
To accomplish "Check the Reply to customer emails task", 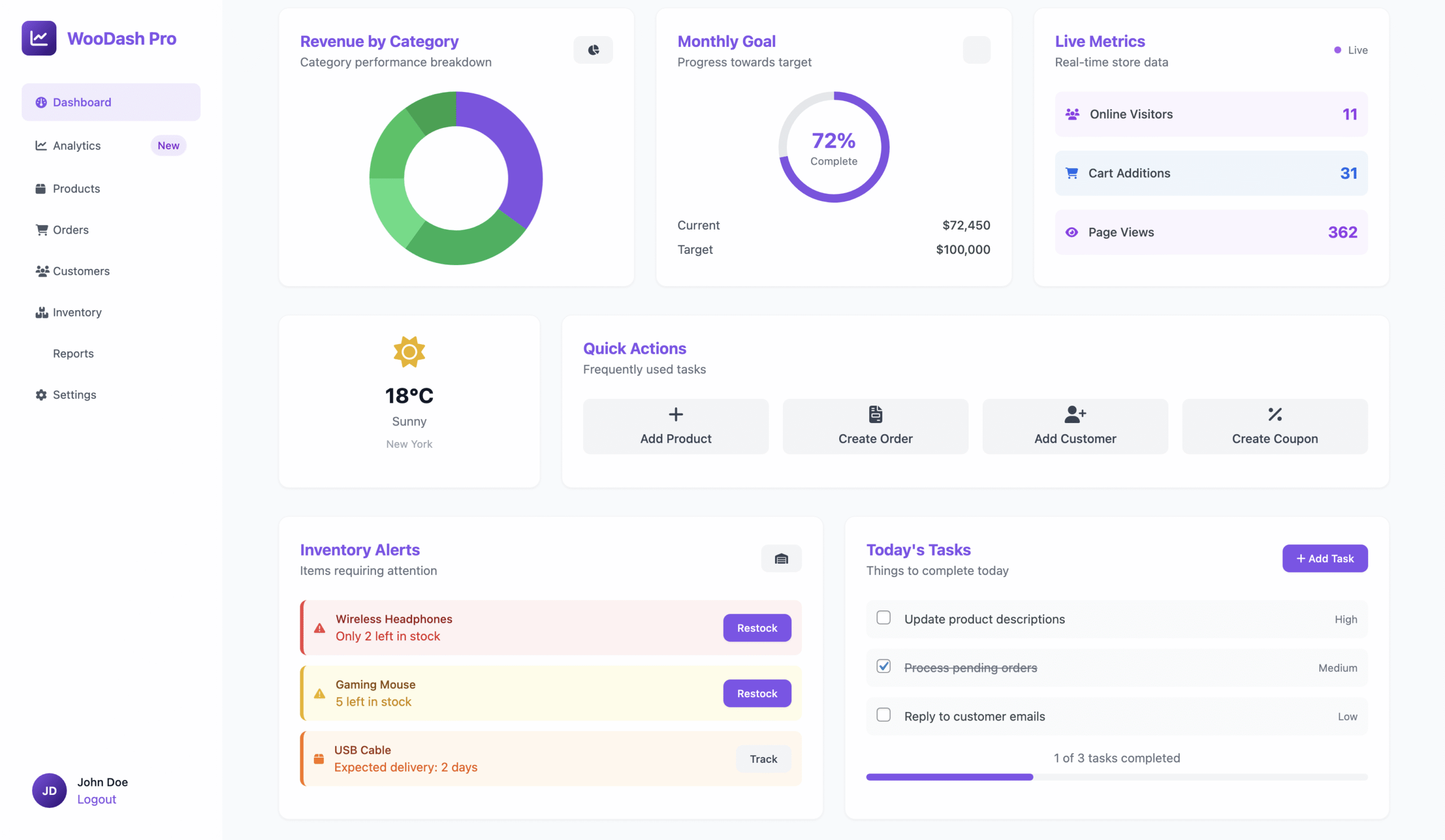I will tap(883, 715).
